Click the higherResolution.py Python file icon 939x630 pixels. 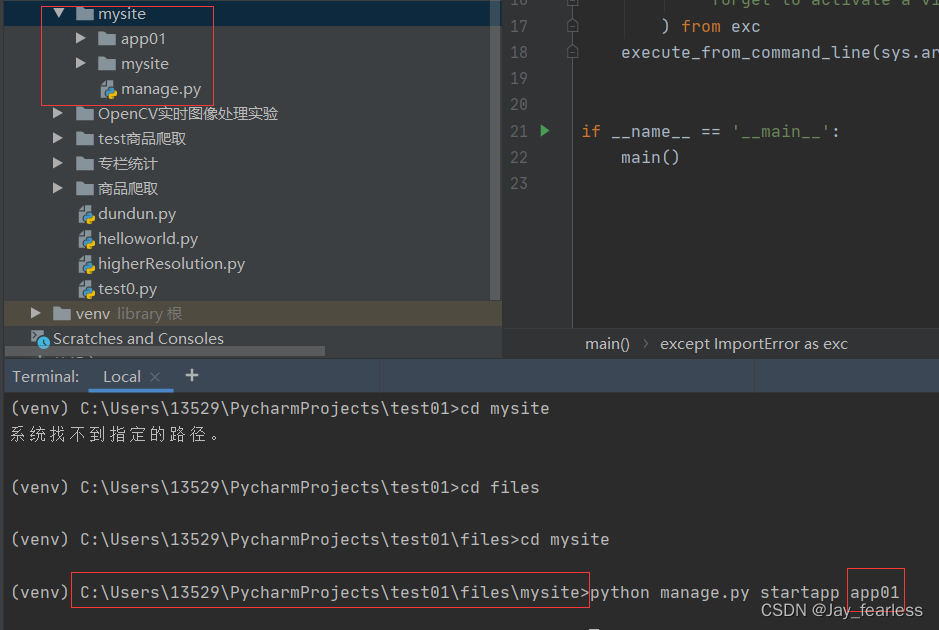(87, 264)
